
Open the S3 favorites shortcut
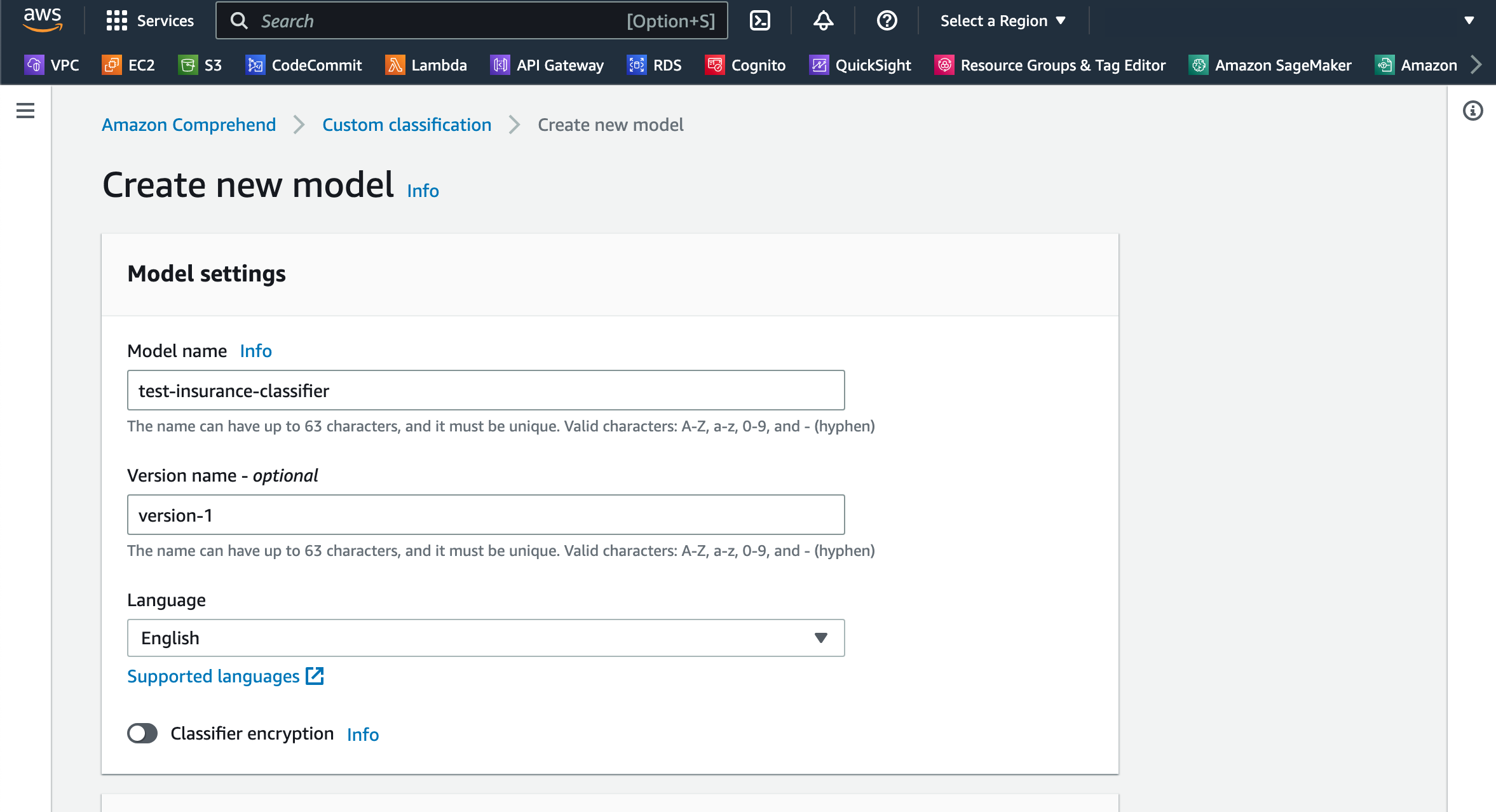tap(200, 65)
